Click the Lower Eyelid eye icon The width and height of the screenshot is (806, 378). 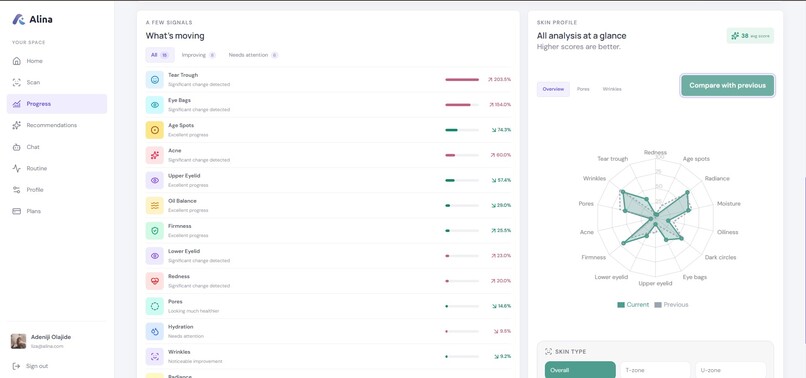155,256
